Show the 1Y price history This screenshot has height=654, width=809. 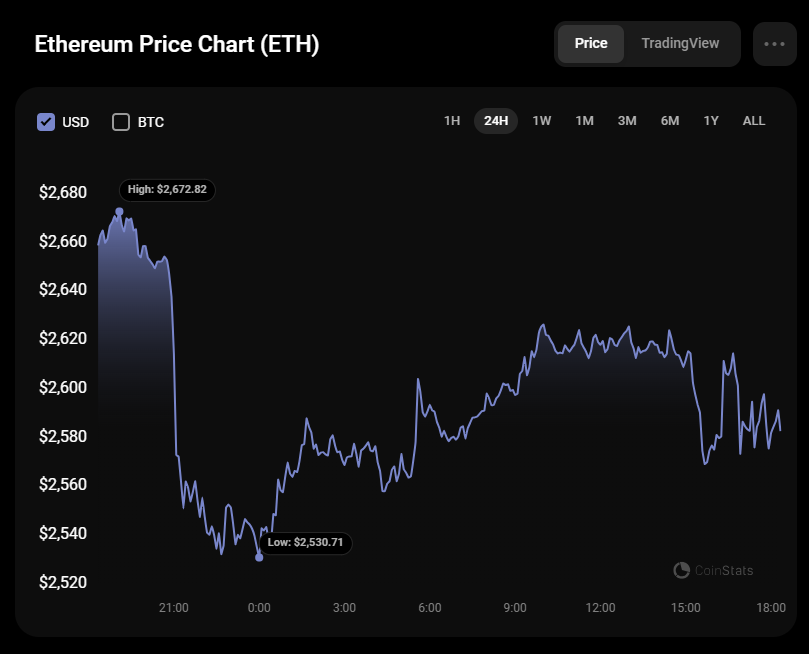click(x=710, y=120)
